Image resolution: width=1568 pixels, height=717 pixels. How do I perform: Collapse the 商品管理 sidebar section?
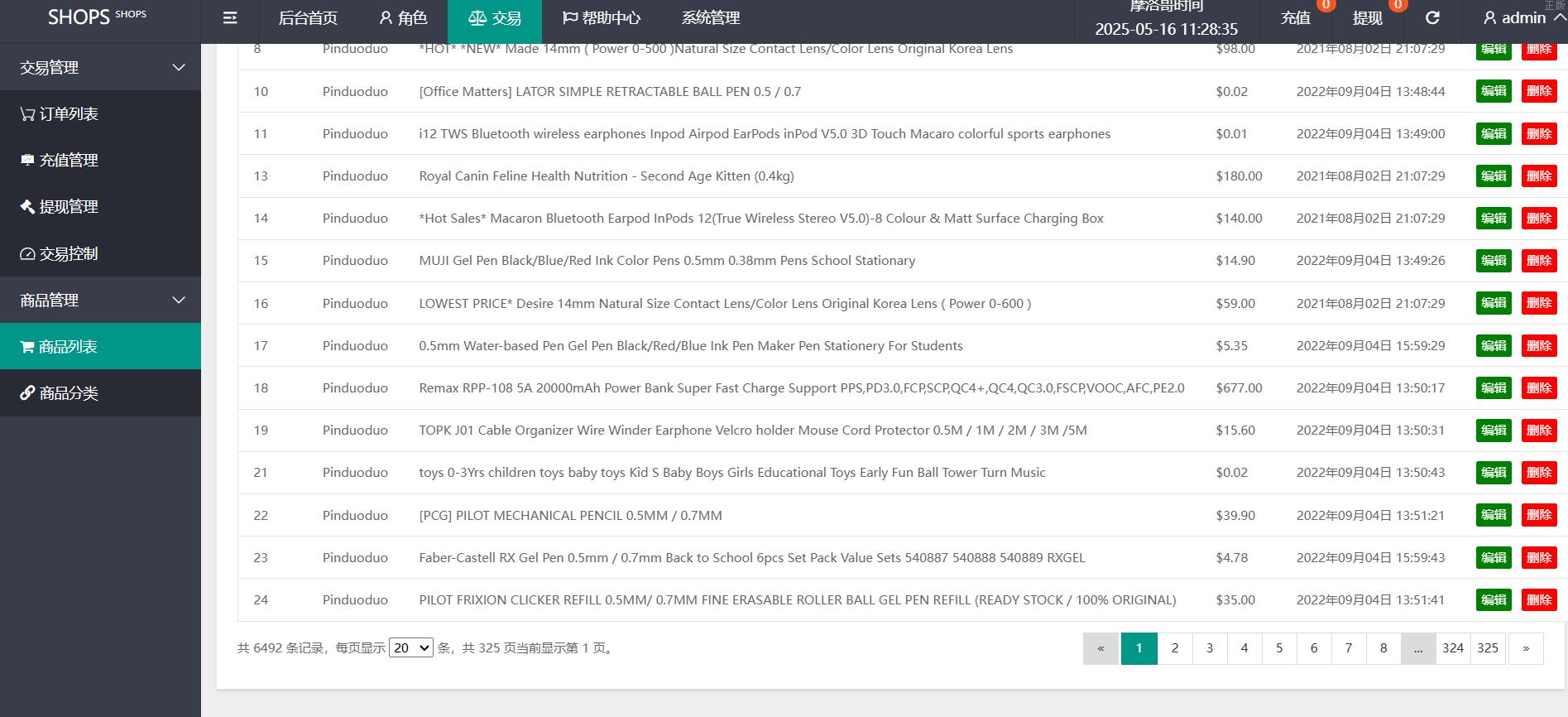click(x=179, y=301)
